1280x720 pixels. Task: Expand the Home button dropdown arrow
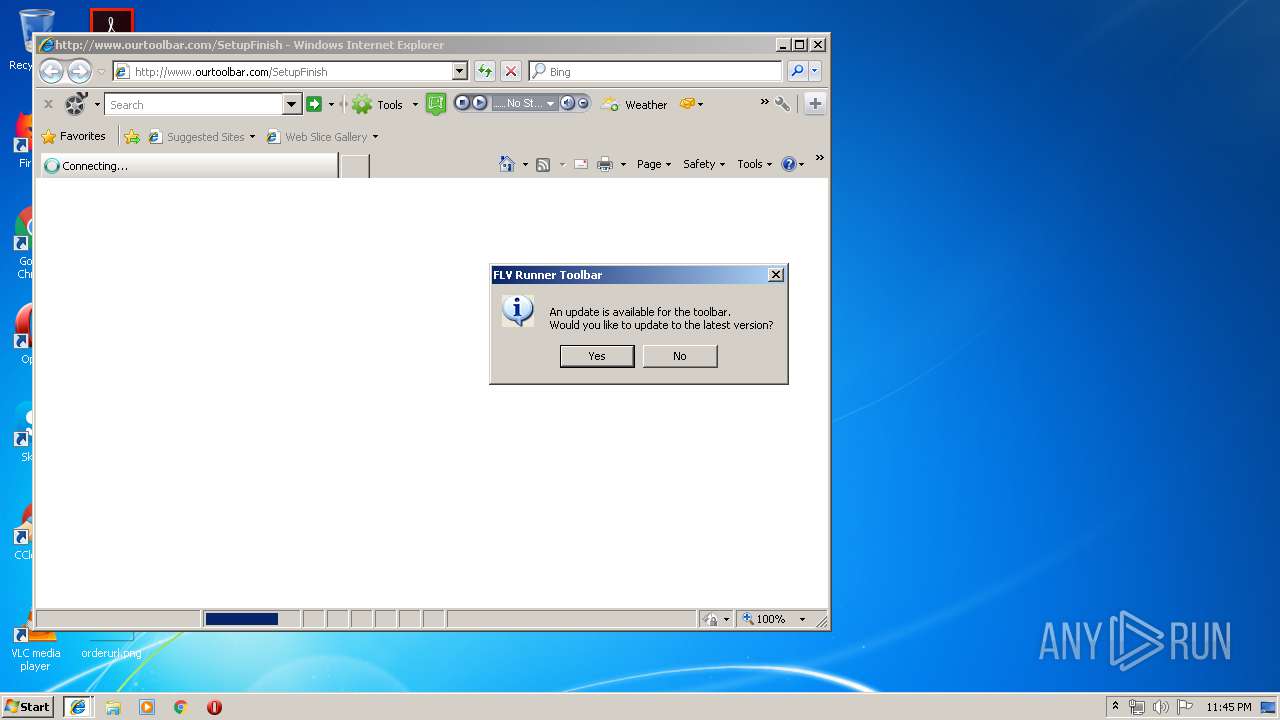(525, 165)
